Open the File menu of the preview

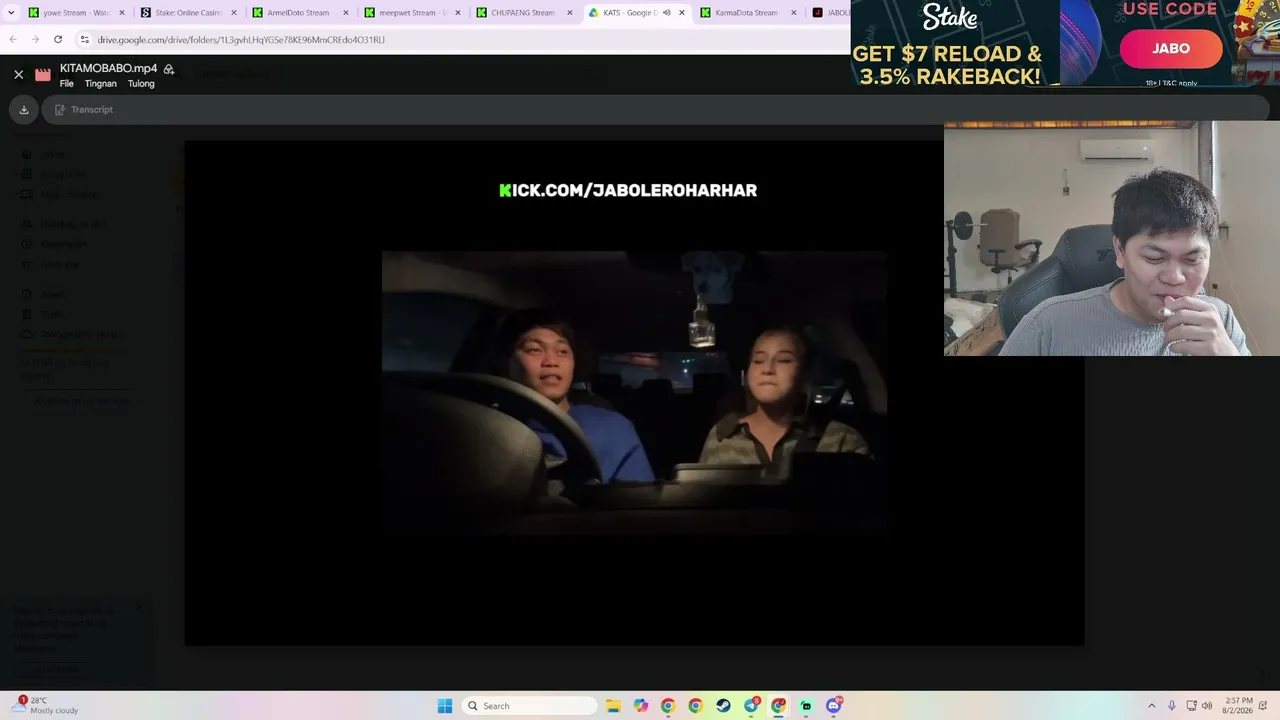[x=67, y=84]
